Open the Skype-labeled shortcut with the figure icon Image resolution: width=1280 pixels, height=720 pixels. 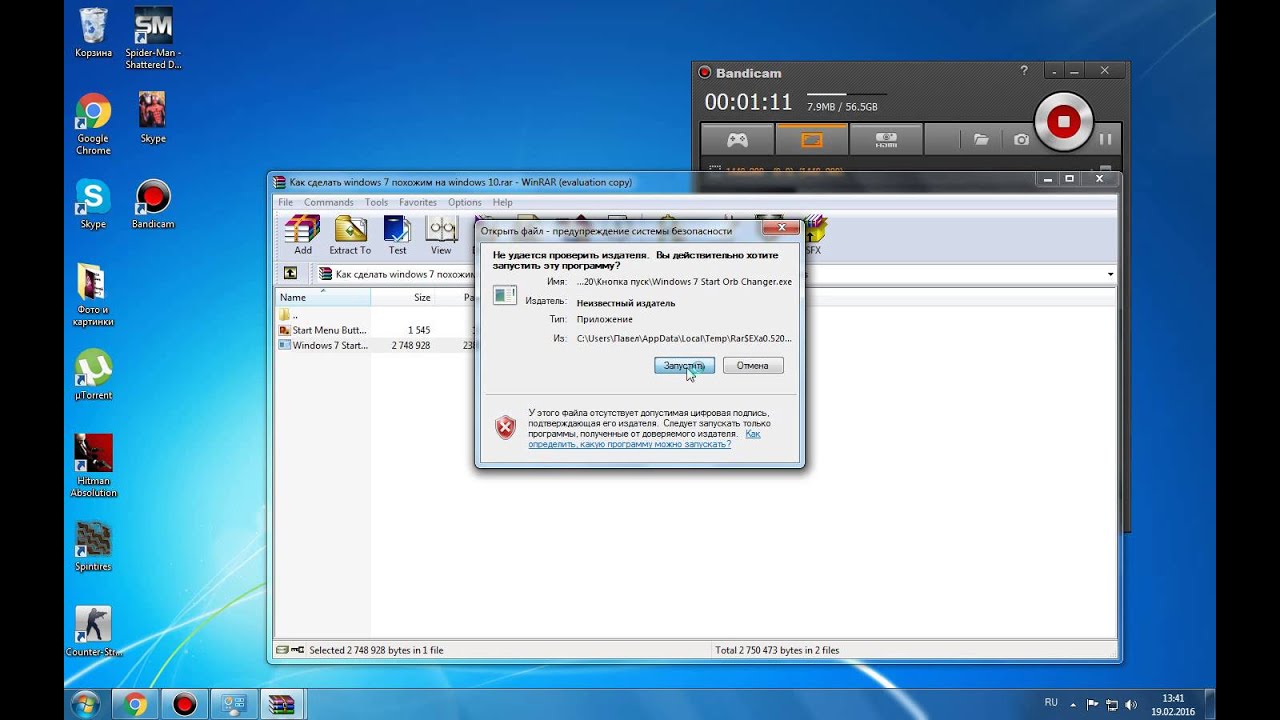(x=153, y=118)
